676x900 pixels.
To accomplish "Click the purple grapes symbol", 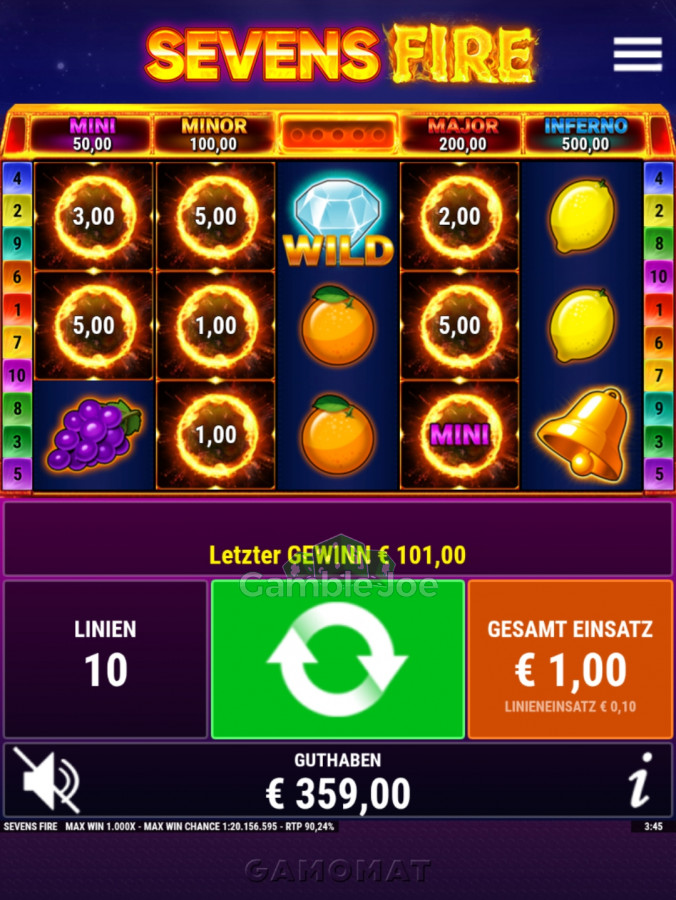I will point(94,435).
